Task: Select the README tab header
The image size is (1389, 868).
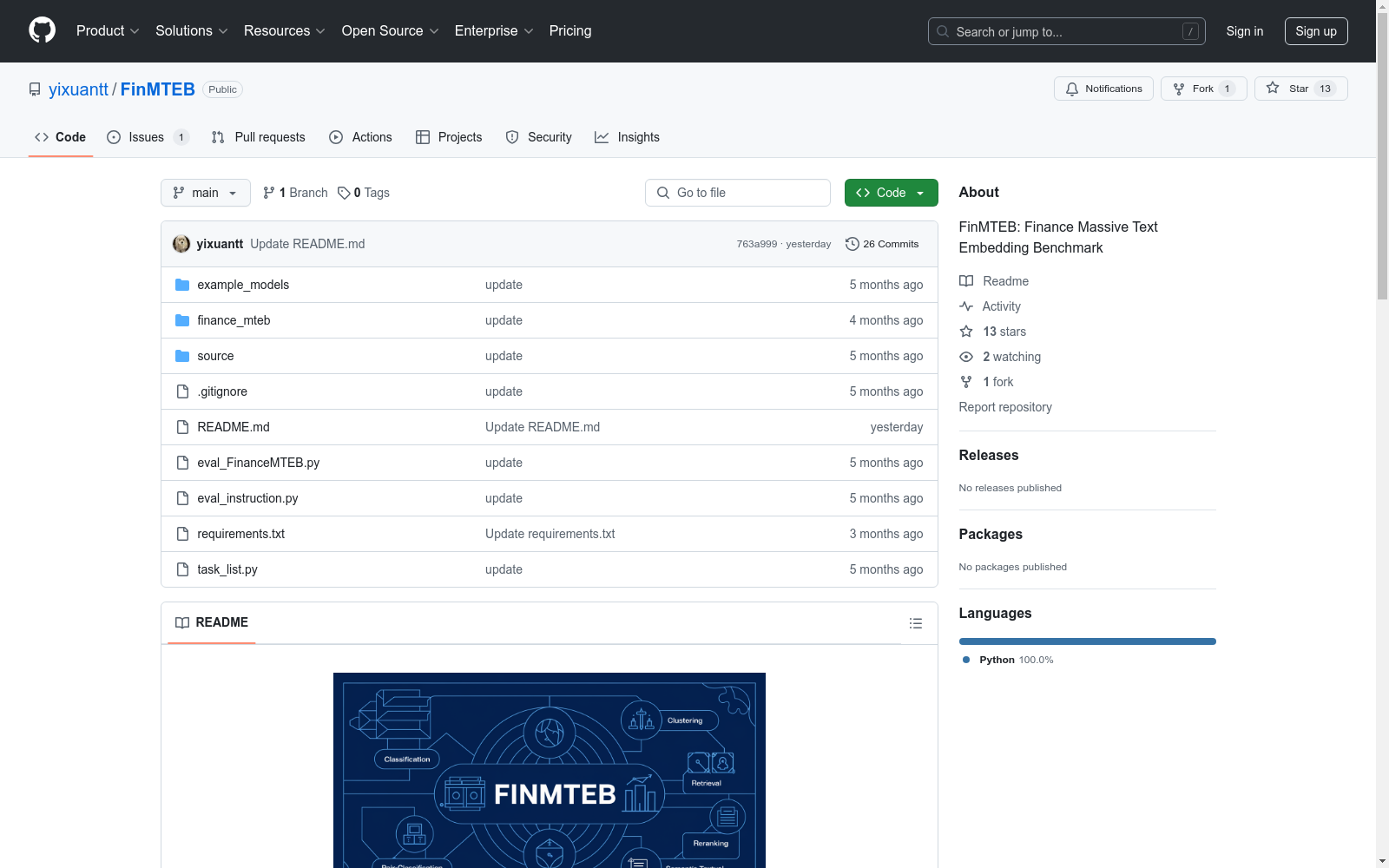Action: point(212,622)
